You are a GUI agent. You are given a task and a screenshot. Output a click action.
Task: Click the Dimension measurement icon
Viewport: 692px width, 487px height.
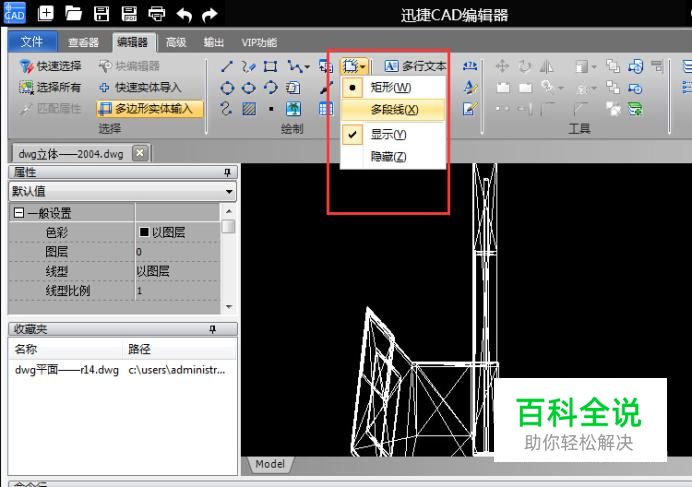pos(470,67)
